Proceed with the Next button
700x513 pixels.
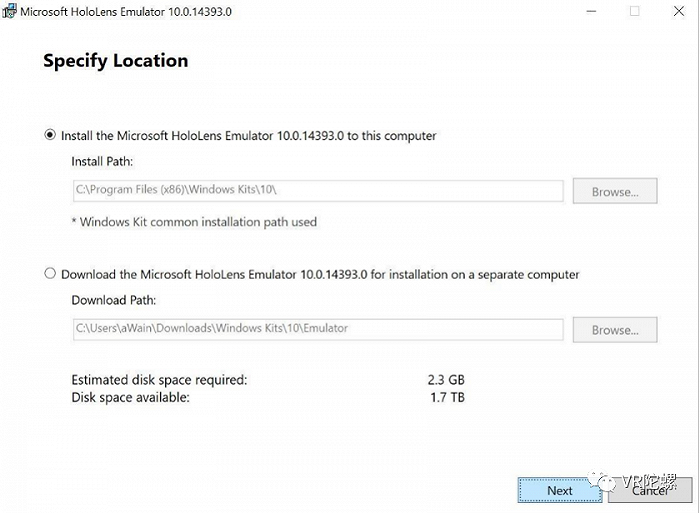(560, 490)
